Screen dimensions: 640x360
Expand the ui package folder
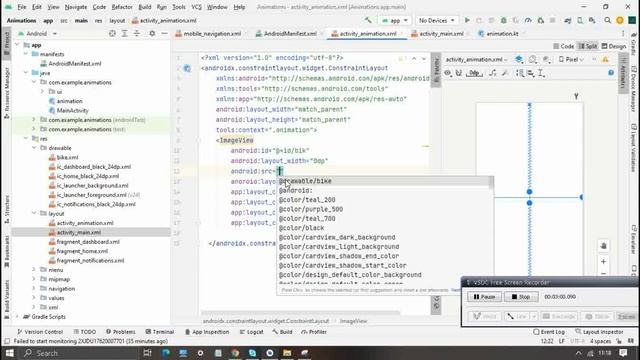(42, 91)
